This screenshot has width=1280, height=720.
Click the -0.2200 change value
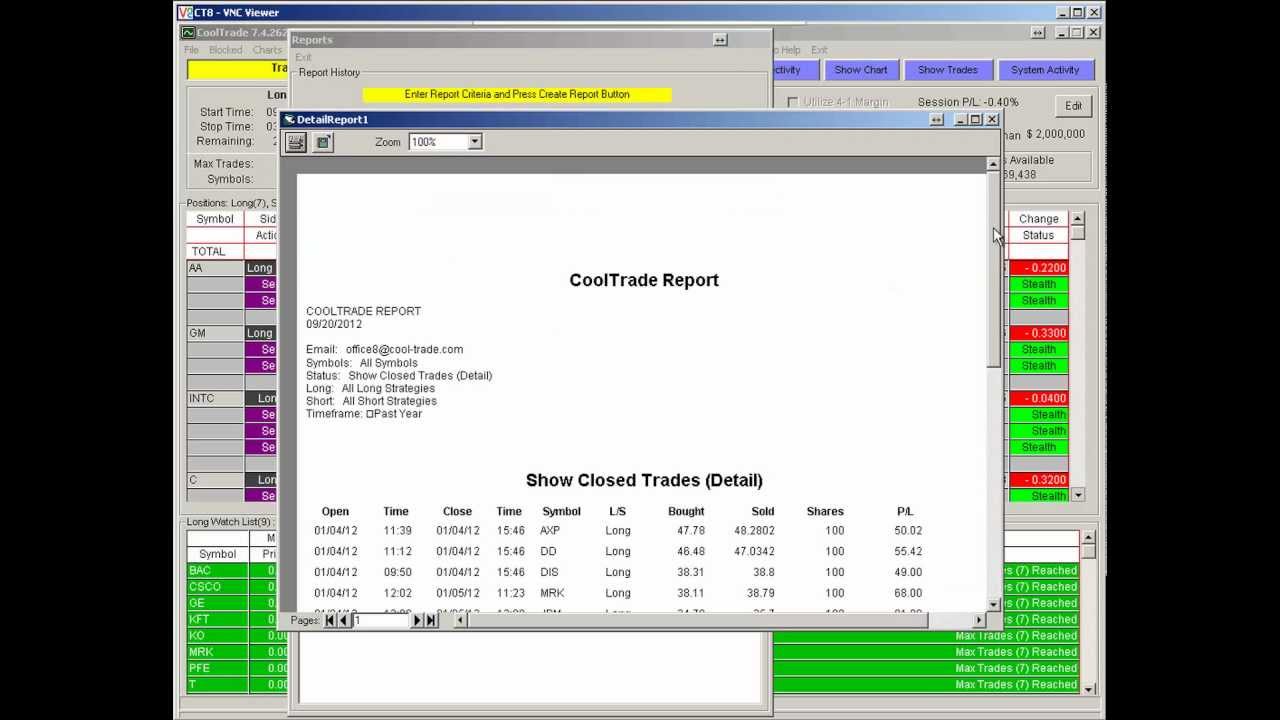[1038, 268]
